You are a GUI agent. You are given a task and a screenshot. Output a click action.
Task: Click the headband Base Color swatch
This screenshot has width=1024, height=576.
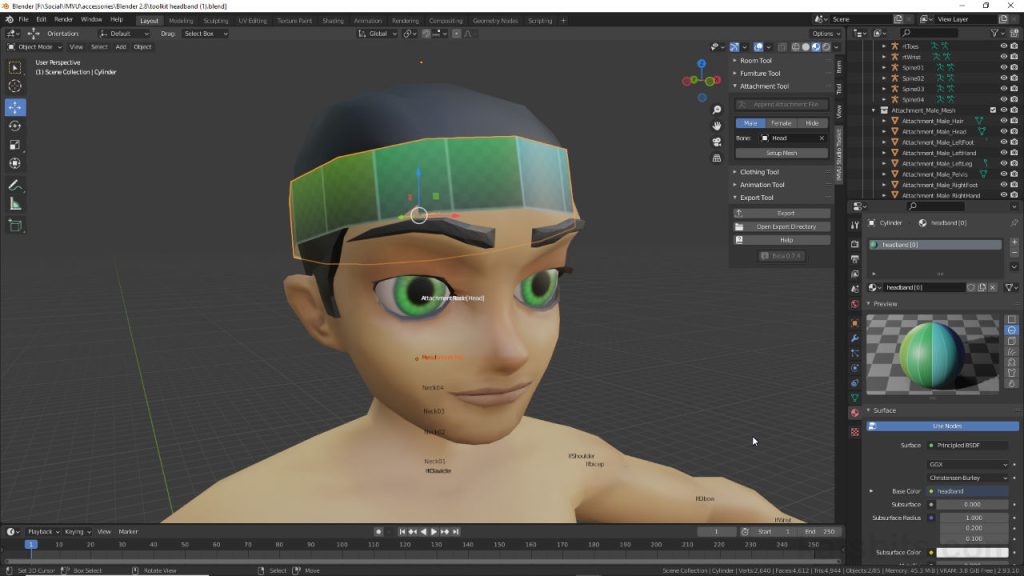pos(969,491)
